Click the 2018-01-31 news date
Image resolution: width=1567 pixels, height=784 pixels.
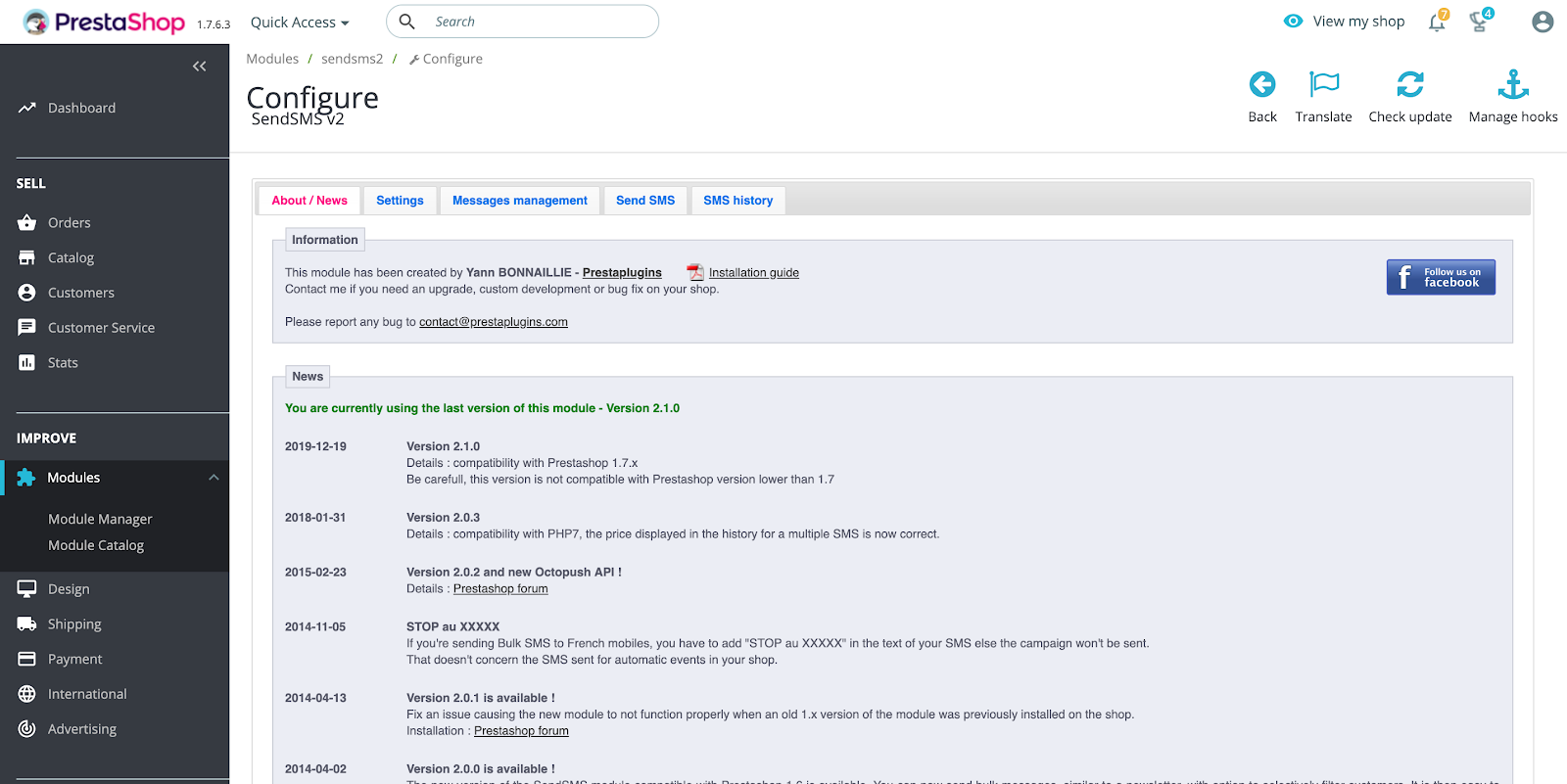tap(315, 518)
